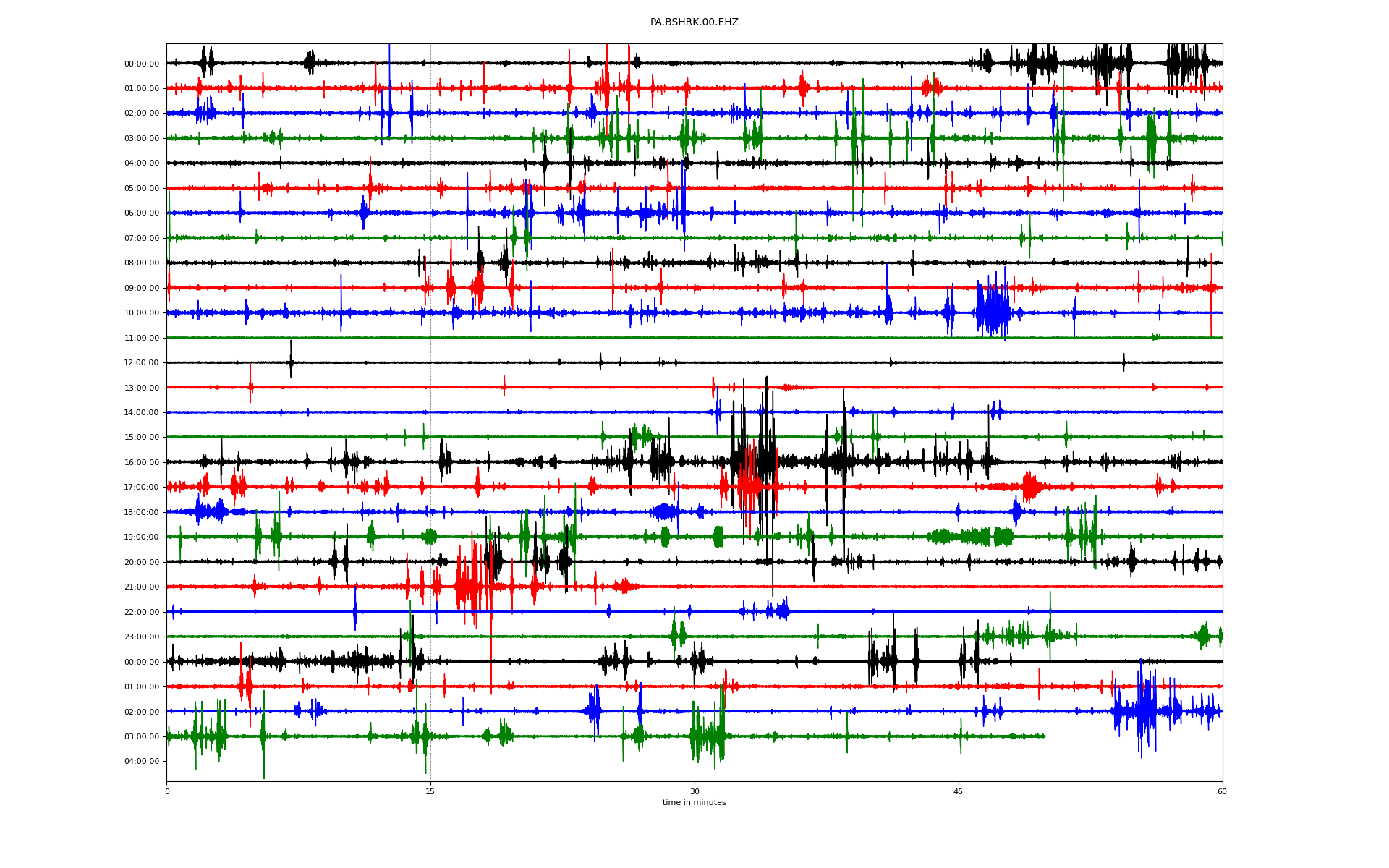
Task: Click the 12:00:00 row time label
Action: click(142, 363)
